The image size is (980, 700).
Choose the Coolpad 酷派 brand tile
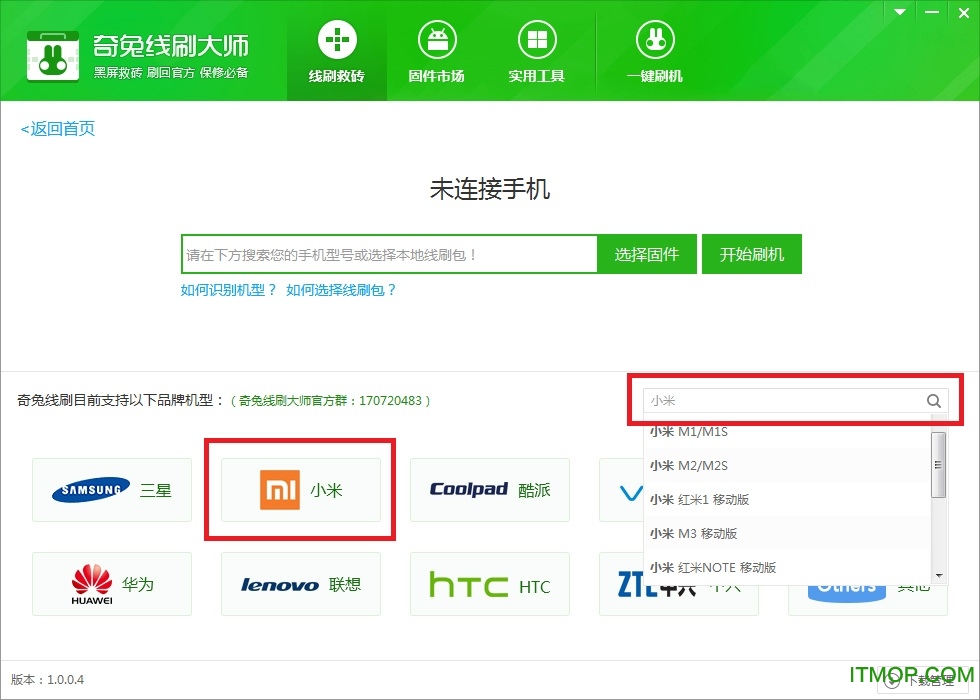coord(490,490)
